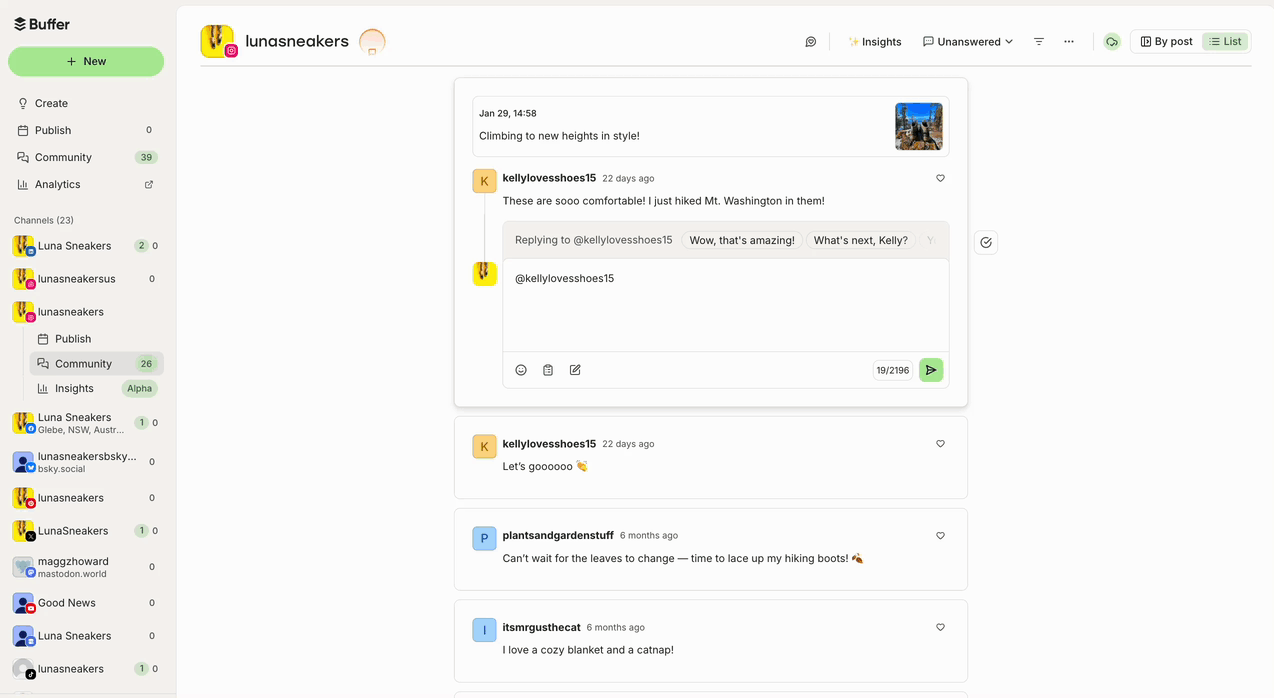Switch to List view
Viewport: 1275px width, 698px height.
[x=1225, y=42]
